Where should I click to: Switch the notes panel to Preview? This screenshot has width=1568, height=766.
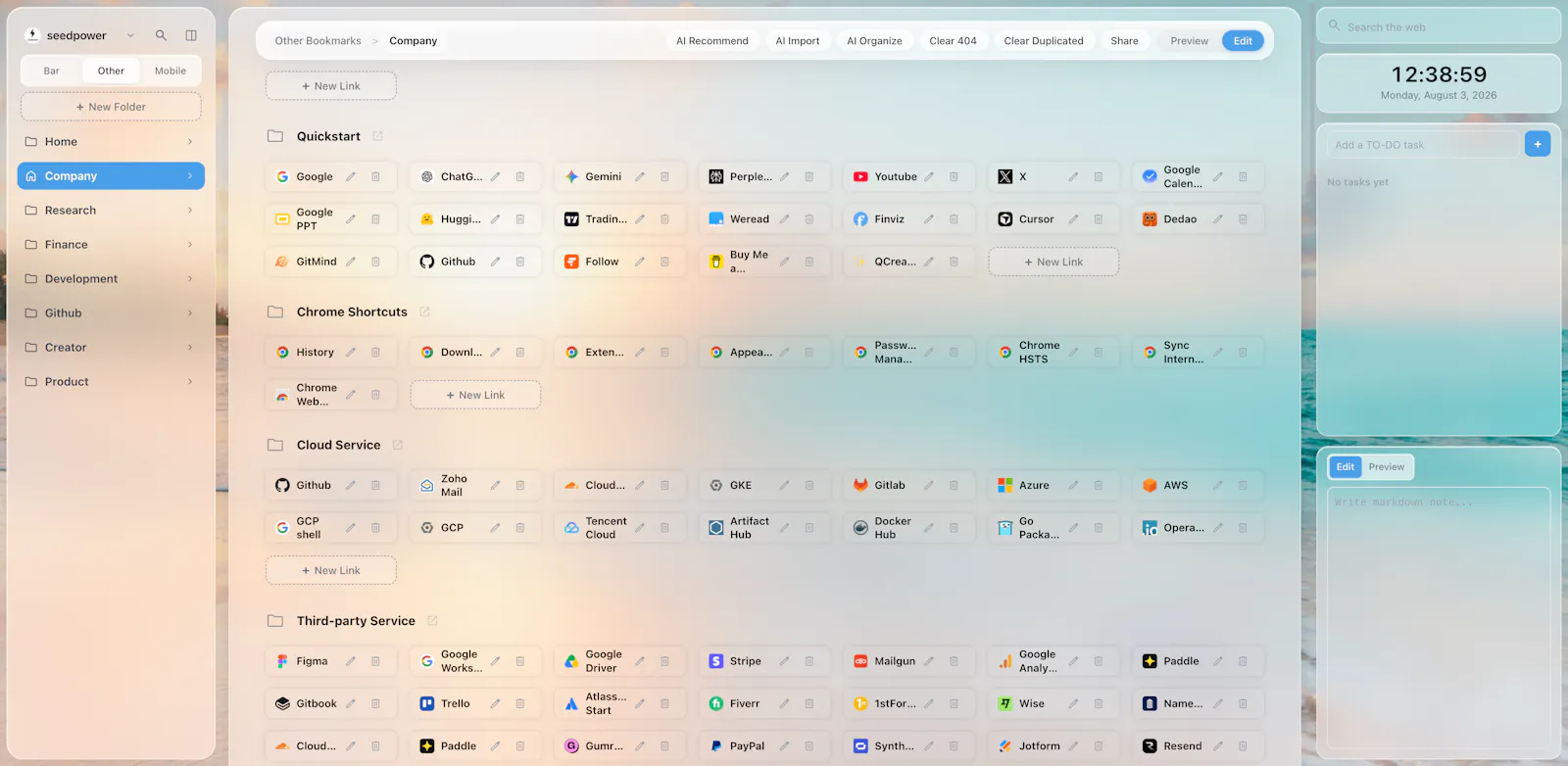(x=1387, y=467)
